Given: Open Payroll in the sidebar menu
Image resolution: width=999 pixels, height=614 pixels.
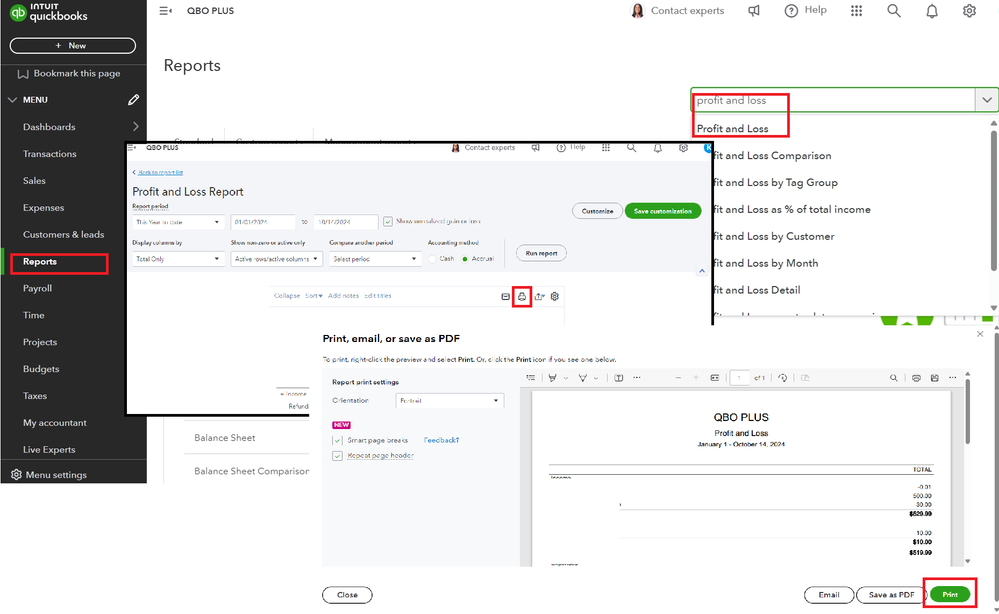Looking at the screenshot, I should [x=38, y=289].
